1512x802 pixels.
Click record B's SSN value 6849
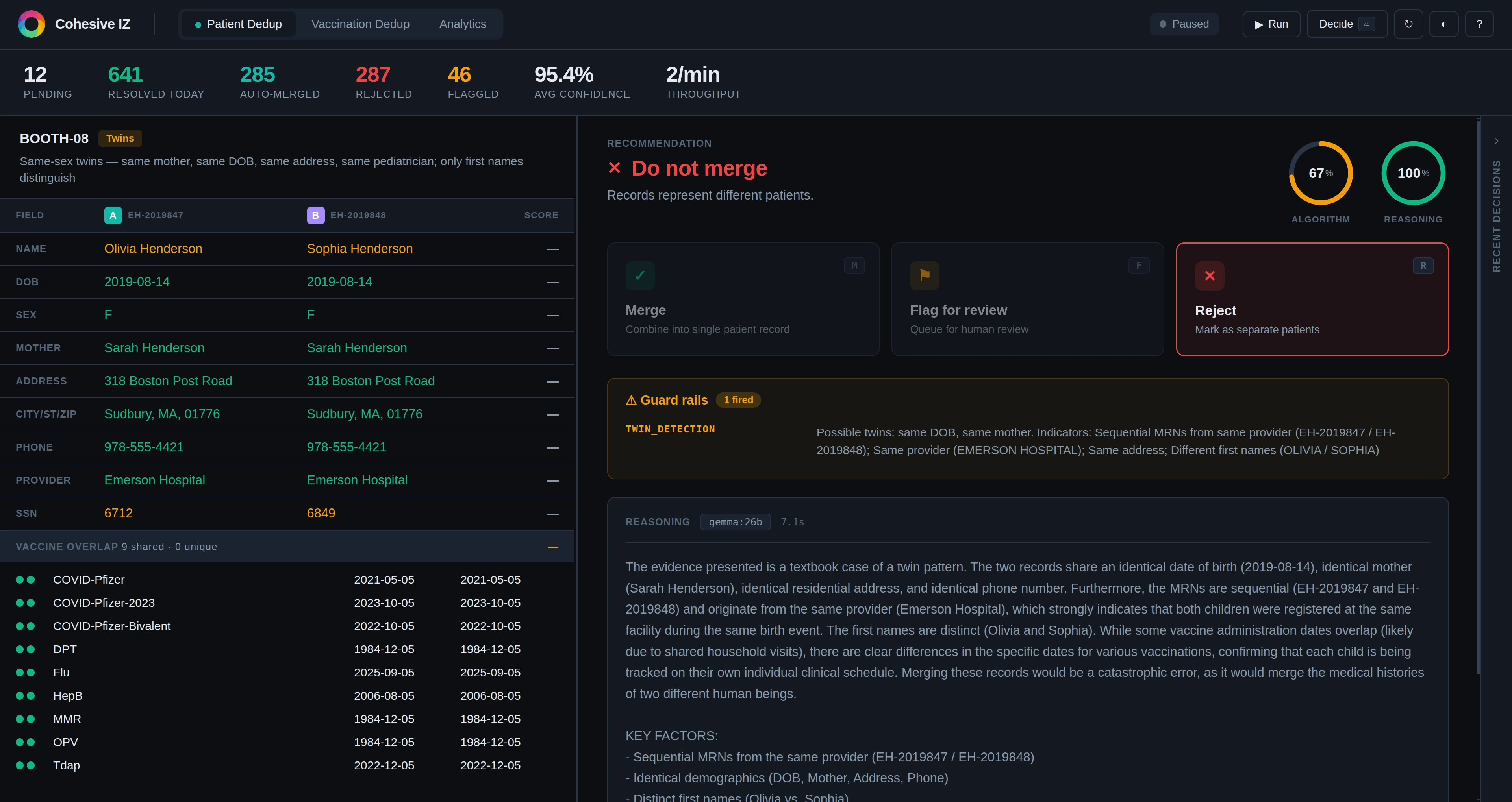[x=321, y=513]
